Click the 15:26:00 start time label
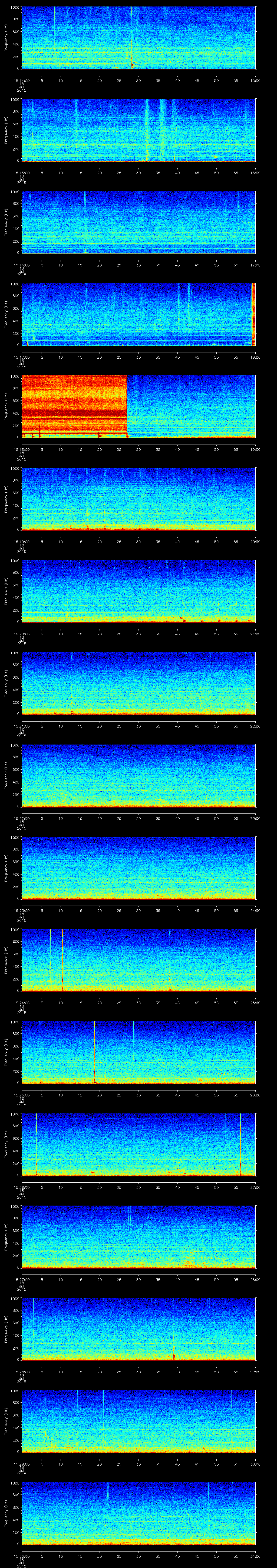Viewport: 277px width, 1568px height. [x=21, y=1187]
